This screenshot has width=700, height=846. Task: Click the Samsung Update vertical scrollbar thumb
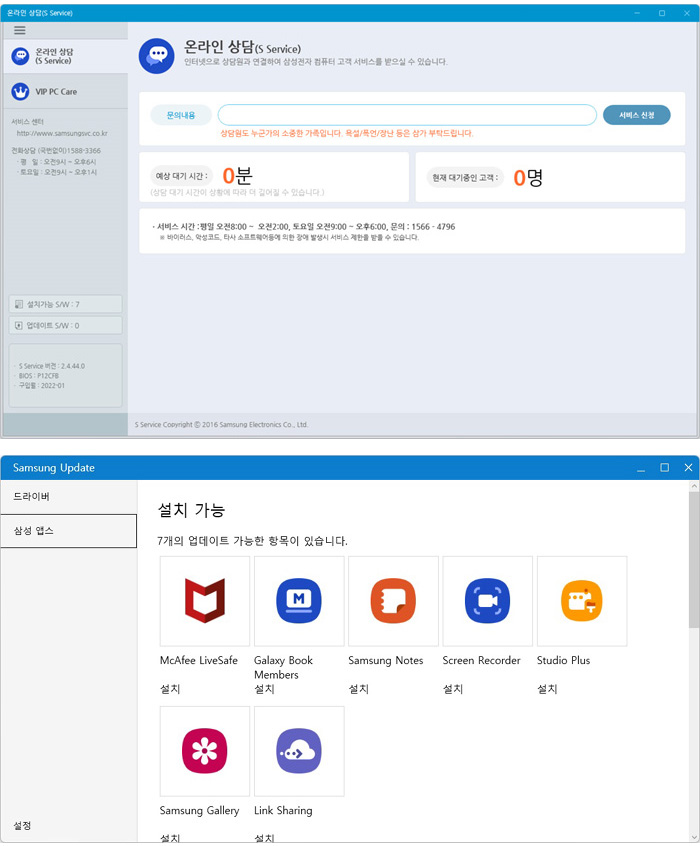point(694,559)
